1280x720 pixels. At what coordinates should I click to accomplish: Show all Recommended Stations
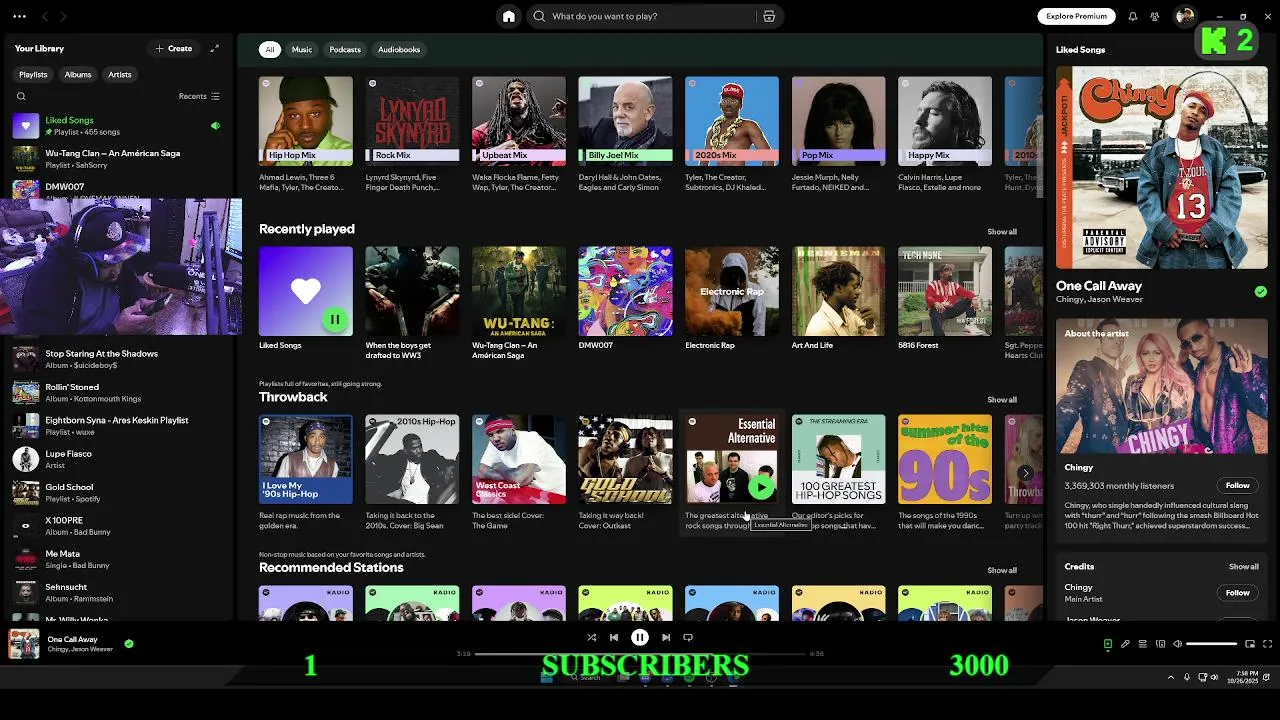click(x=1002, y=570)
